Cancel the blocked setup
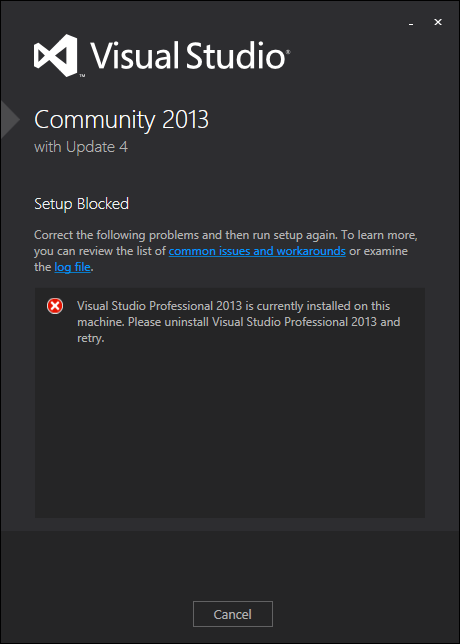The width and height of the screenshot is (460, 644). [233, 614]
